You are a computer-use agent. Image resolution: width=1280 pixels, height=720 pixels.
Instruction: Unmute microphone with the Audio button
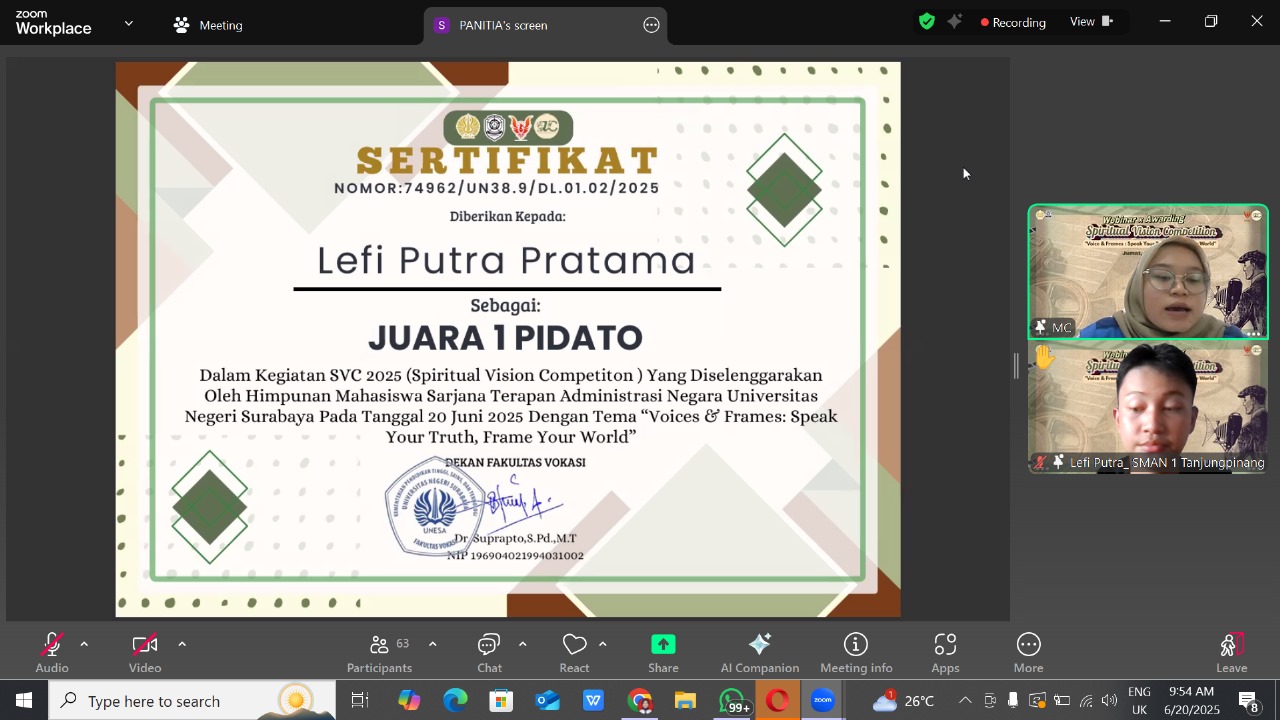[x=52, y=653]
